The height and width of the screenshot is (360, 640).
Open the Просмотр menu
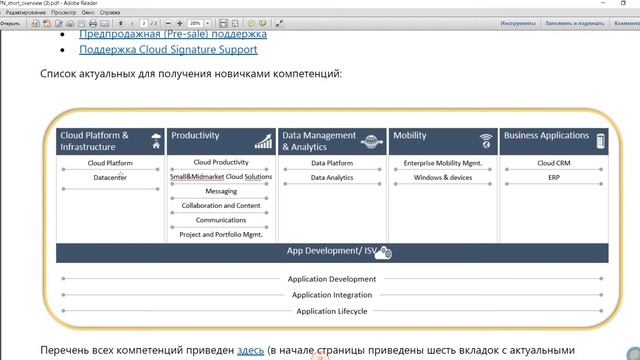(x=64, y=13)
